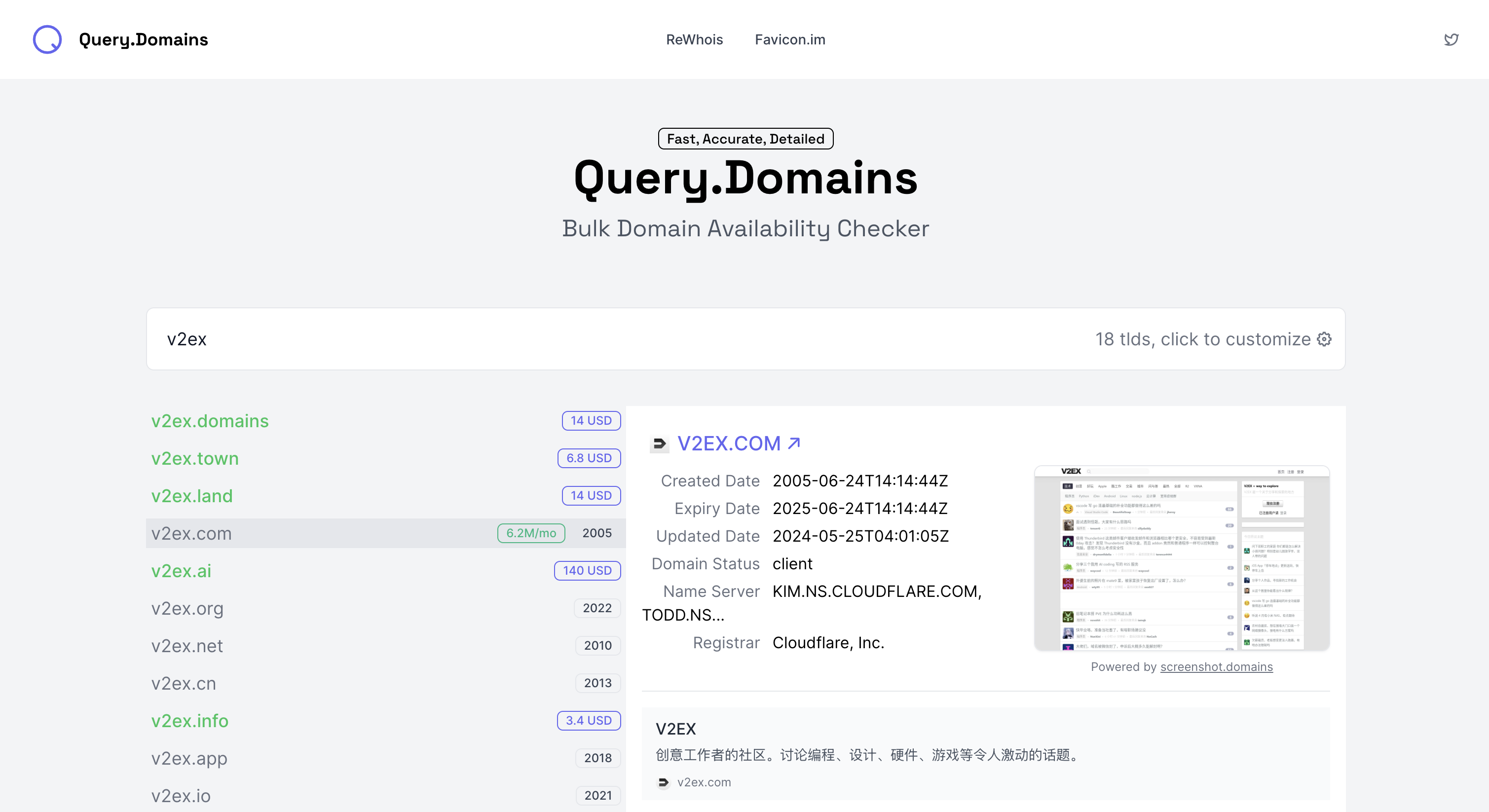Click the Registrar value Cloudflare, Inc.
This screenshot has height=812, width=1489.
(x=828, y=643)
